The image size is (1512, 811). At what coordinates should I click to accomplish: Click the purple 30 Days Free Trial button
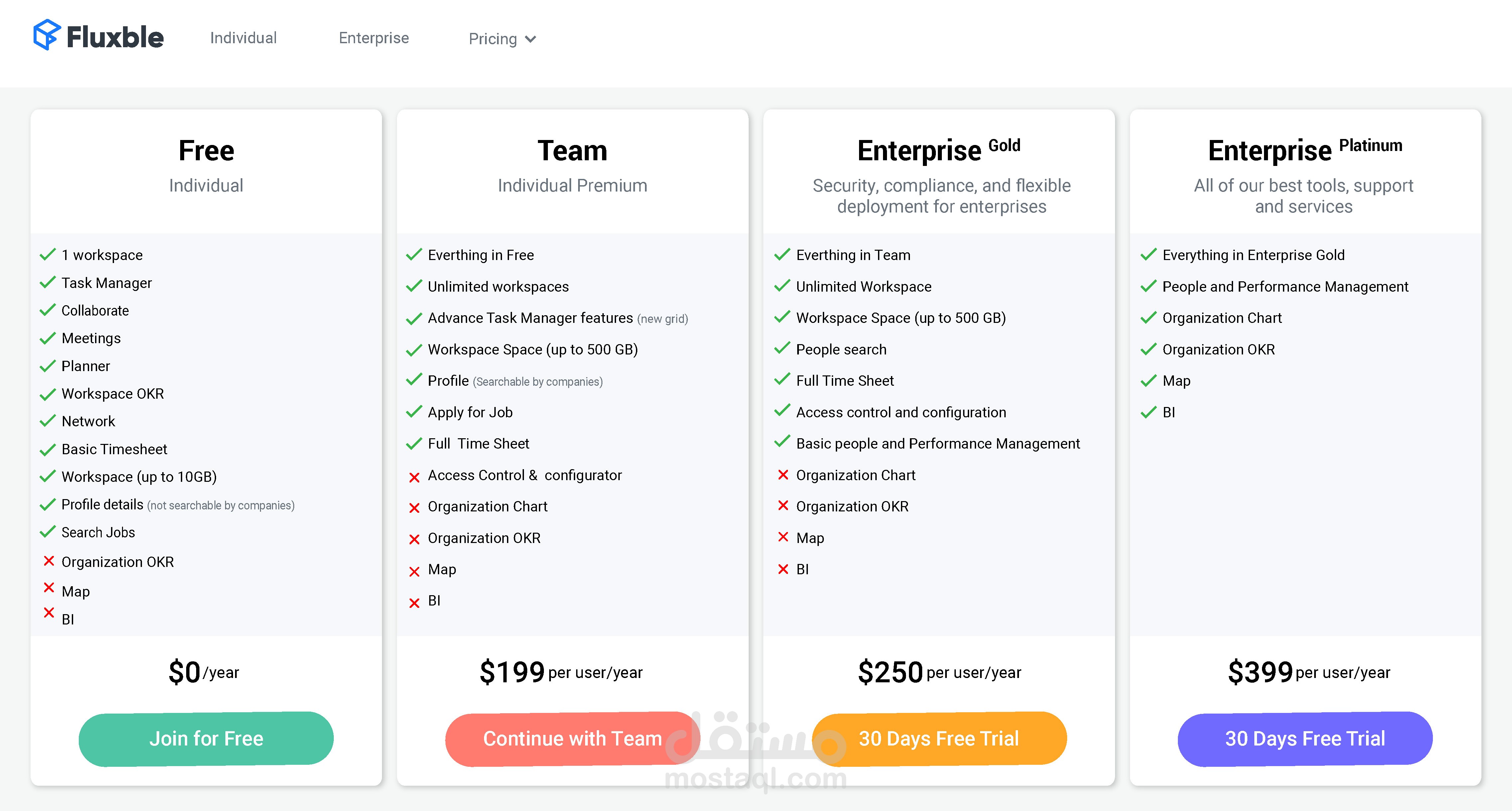point(1304,738)
